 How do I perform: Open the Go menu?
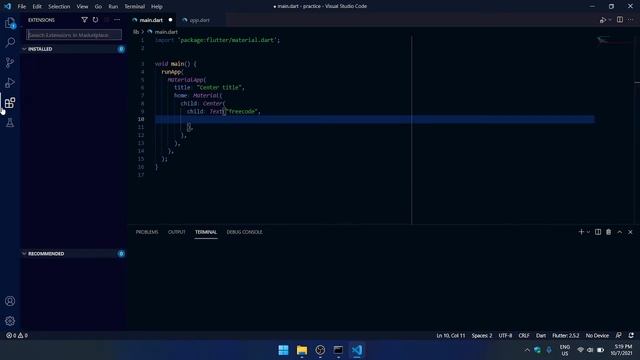[x=98, y=7]
